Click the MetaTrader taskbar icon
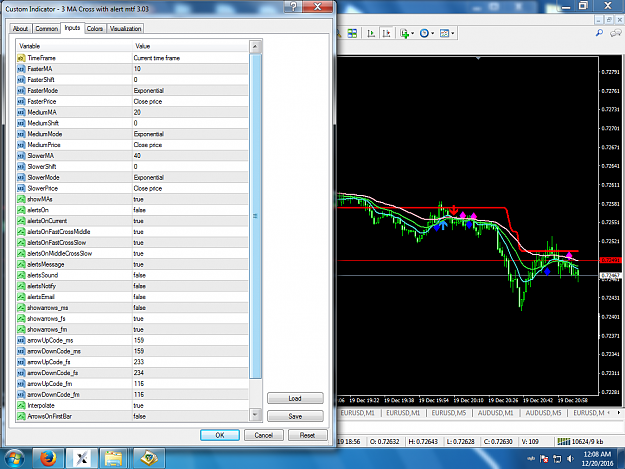This screenshot has width=625, height=469. point(149,458)
